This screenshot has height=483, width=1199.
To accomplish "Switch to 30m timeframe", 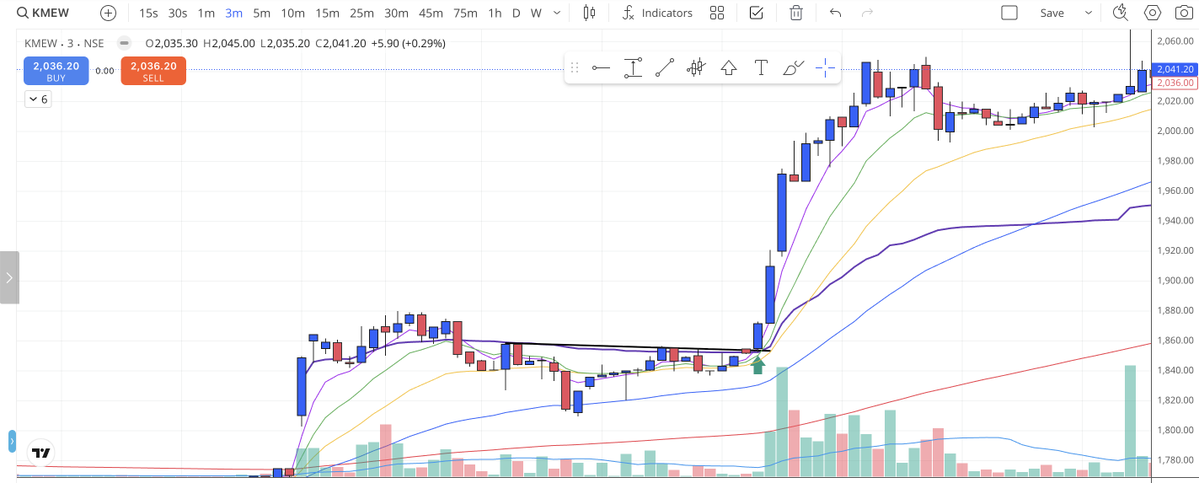I will pos(396,13).
